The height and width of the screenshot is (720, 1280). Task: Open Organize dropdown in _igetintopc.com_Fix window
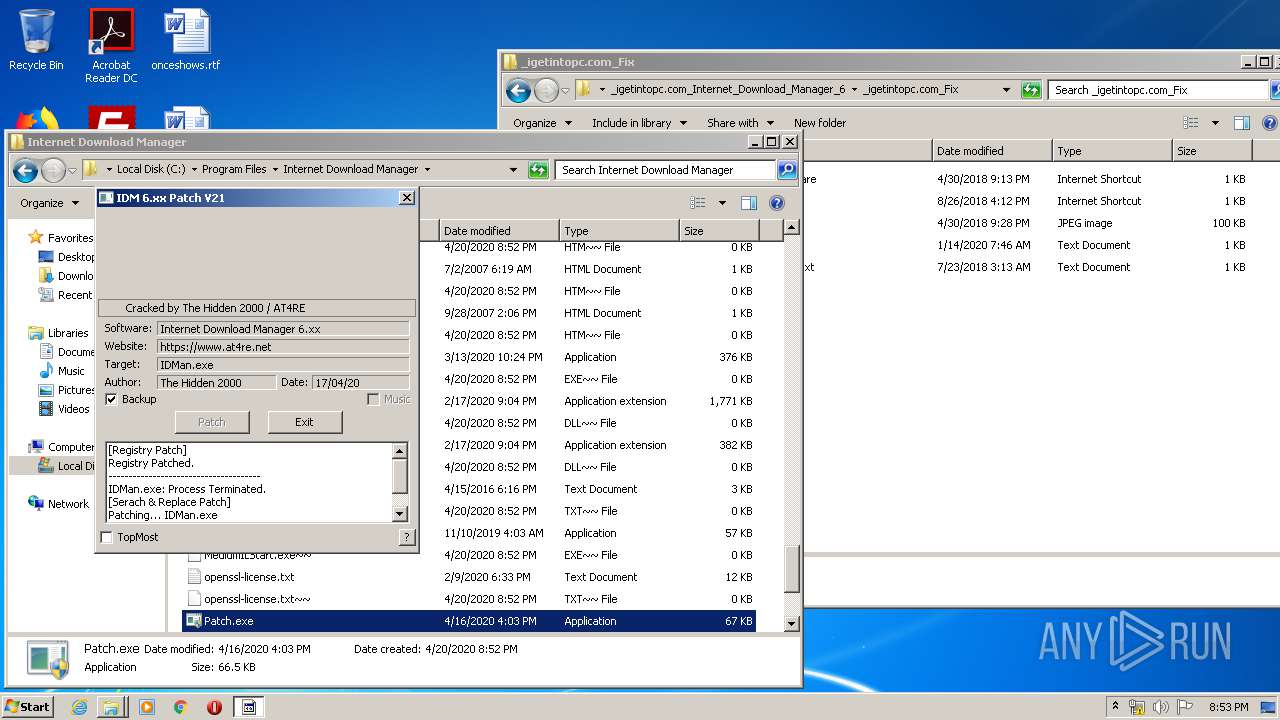pos(542,123)
